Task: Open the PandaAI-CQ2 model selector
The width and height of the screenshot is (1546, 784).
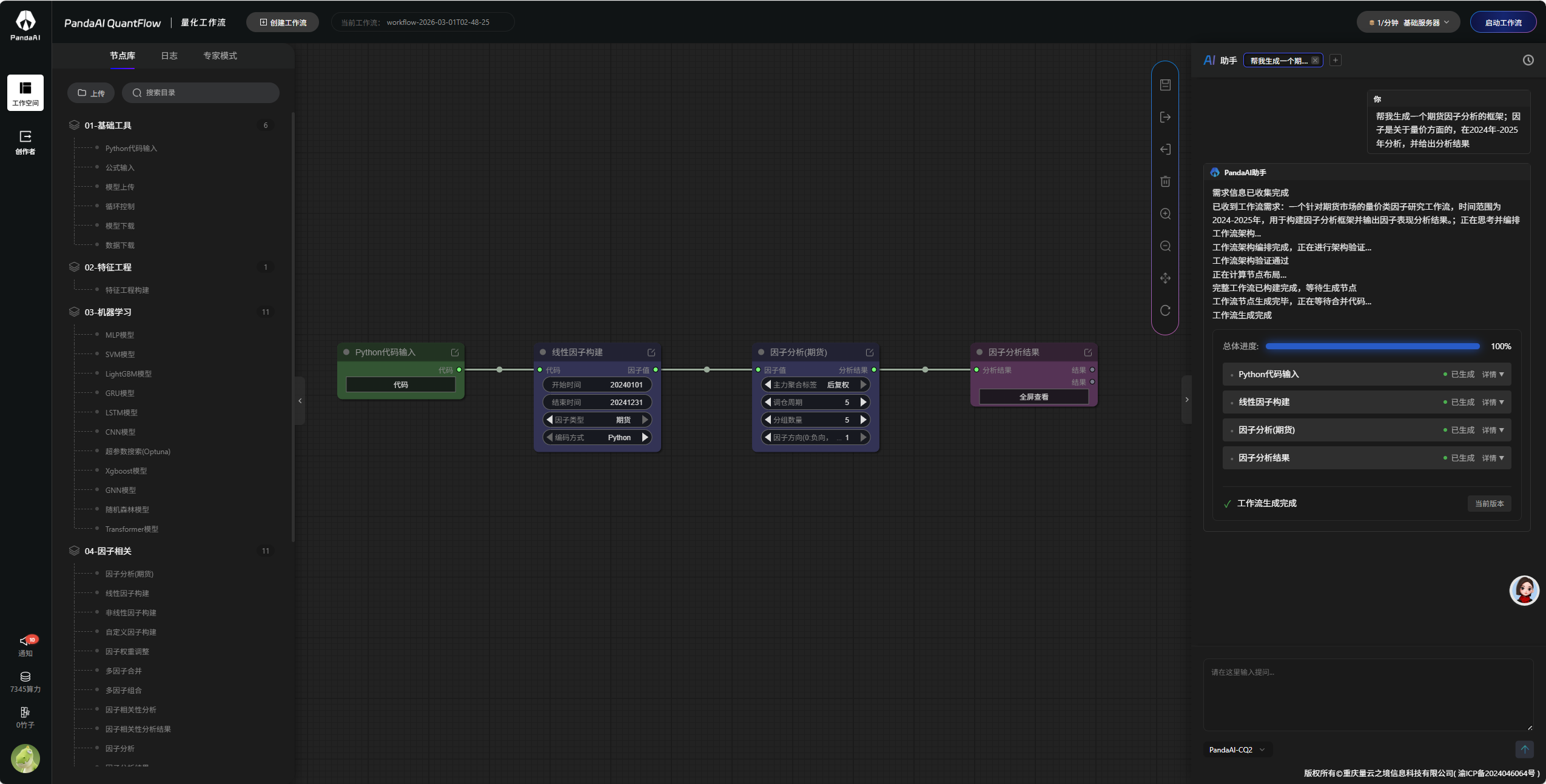Action: pyautogui.click(x=1237, y=749)
